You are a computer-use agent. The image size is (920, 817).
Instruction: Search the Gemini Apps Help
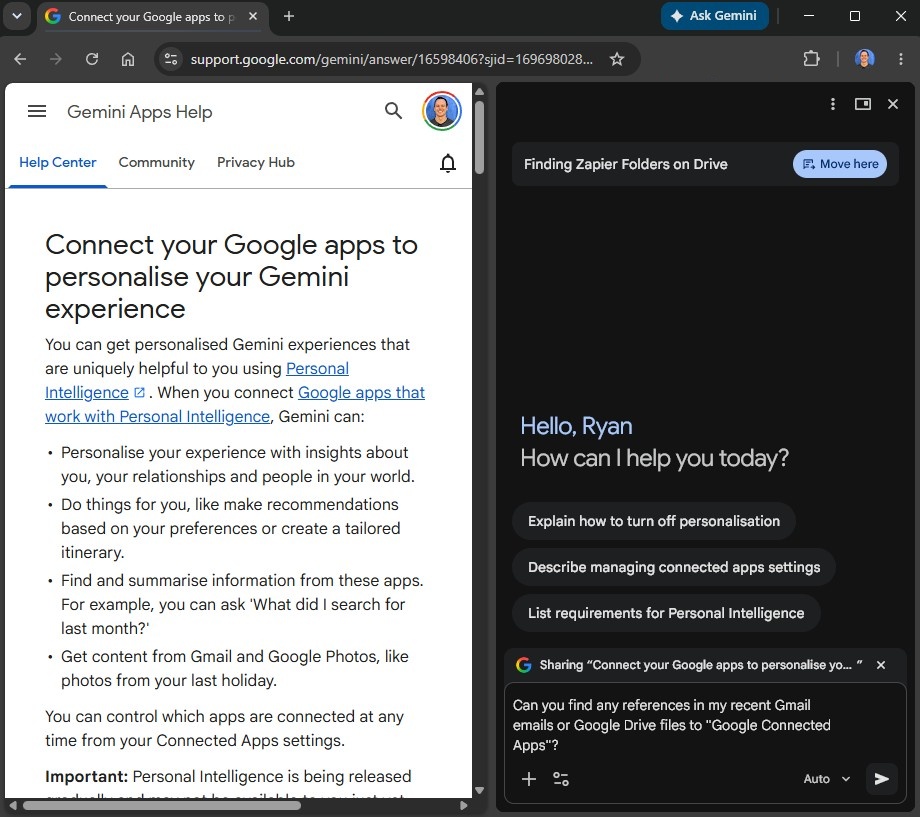[393, 110]
